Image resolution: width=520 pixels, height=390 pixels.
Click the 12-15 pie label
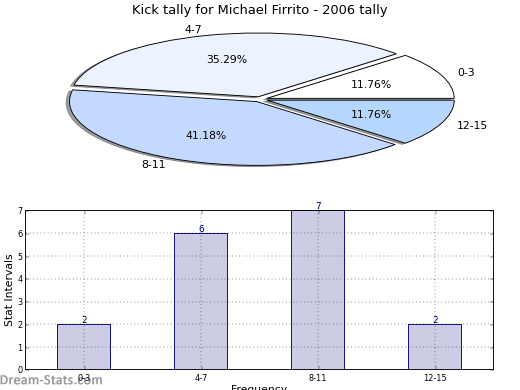pos(472,125)
